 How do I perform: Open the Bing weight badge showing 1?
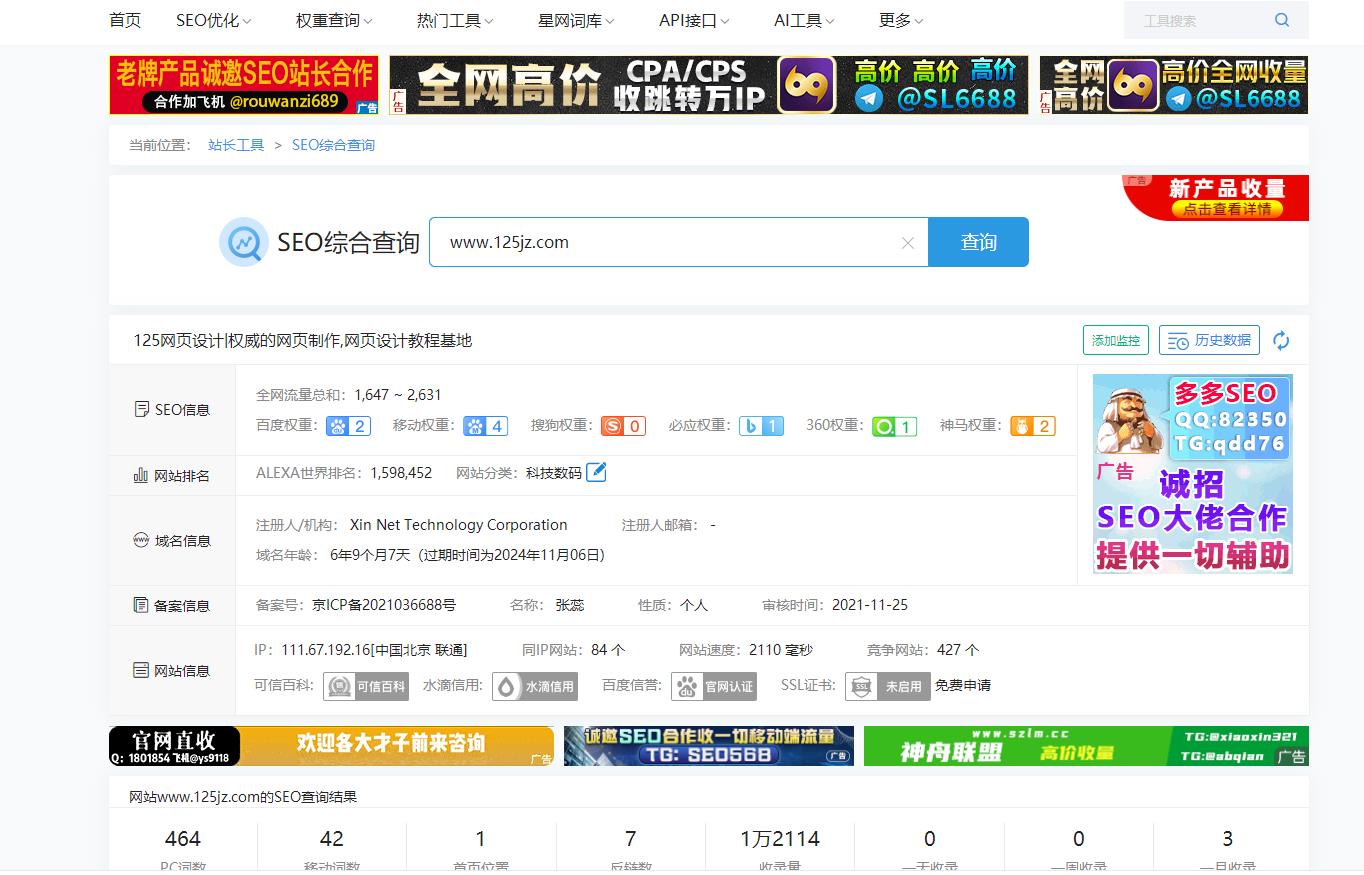[761, 426]
